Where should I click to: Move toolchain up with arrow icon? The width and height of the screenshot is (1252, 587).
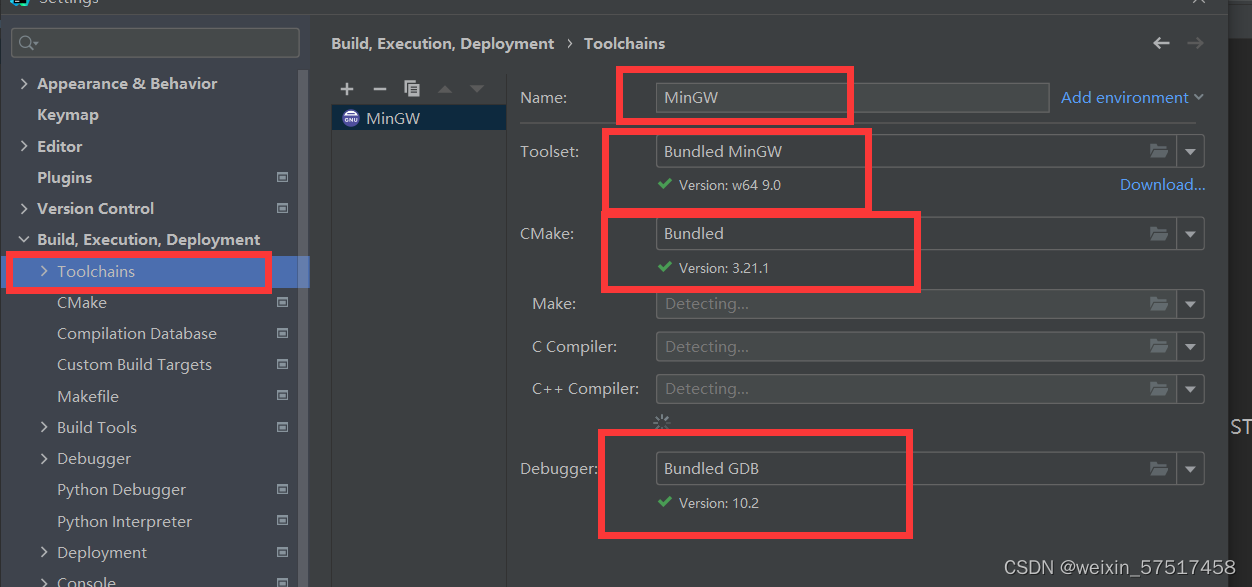[444, 89]
